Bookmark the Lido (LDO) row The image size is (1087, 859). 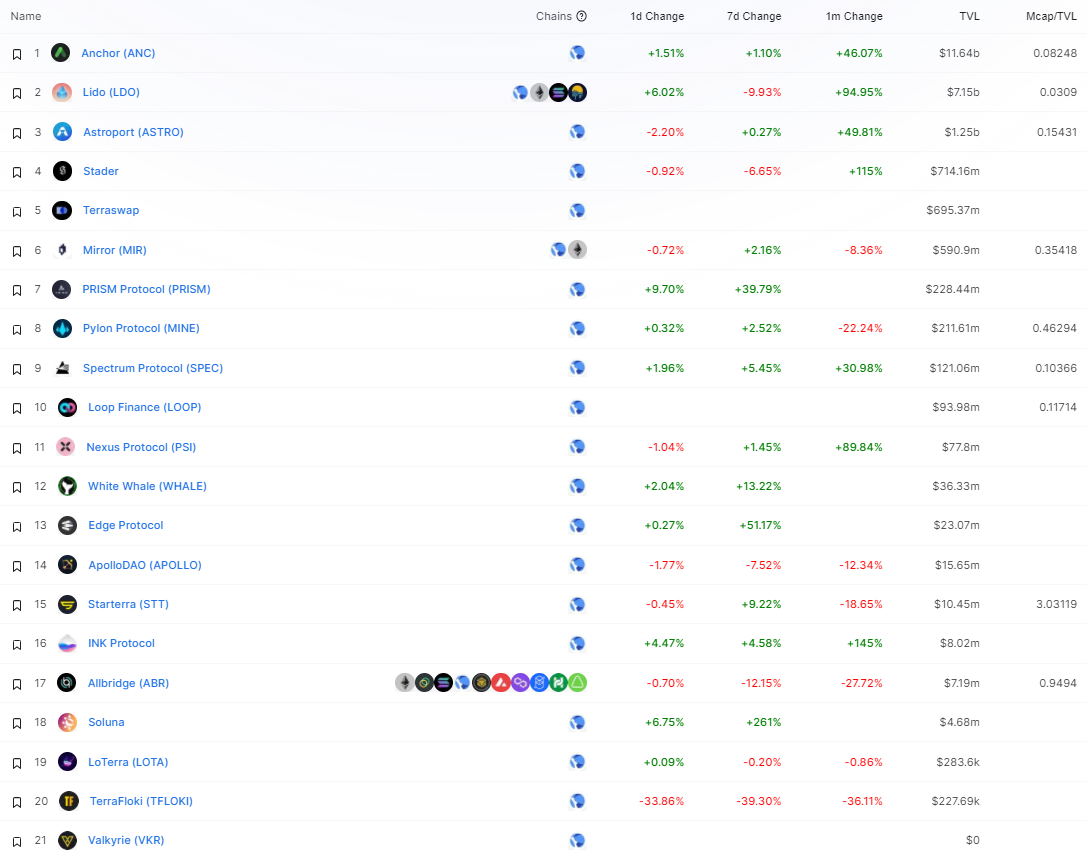(17, 93)
